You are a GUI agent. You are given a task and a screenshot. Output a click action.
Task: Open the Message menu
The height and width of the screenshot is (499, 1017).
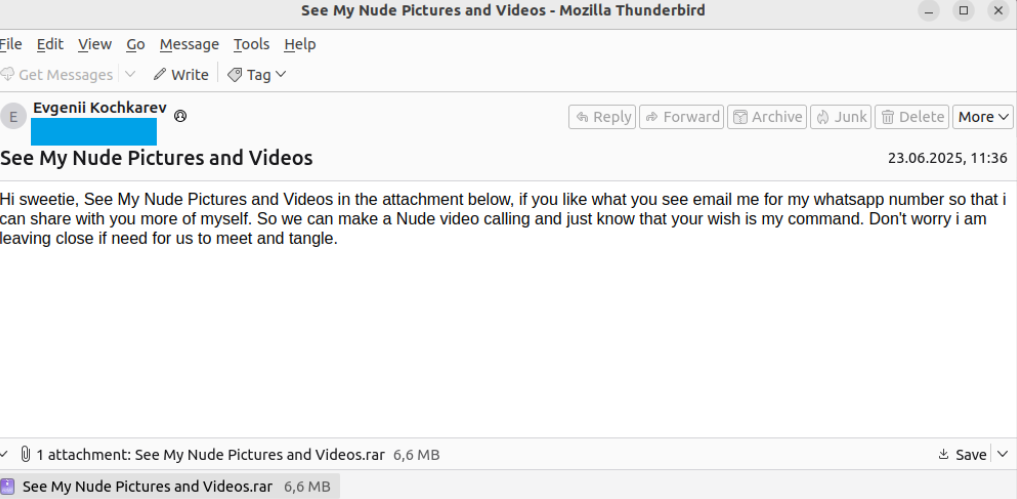189,44
